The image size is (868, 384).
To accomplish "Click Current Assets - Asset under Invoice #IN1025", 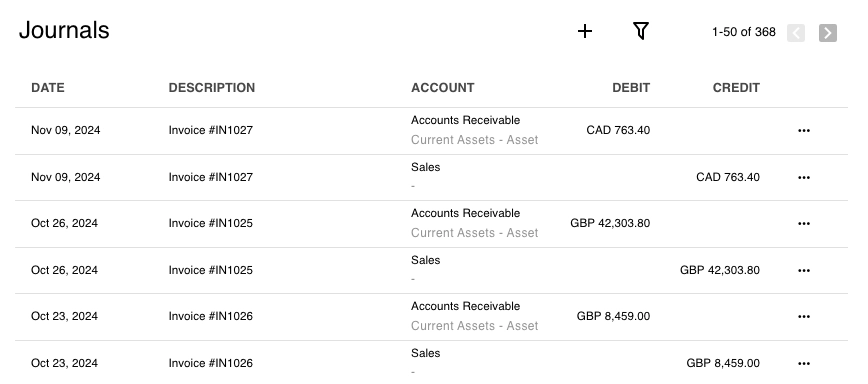I will (474, 233).
